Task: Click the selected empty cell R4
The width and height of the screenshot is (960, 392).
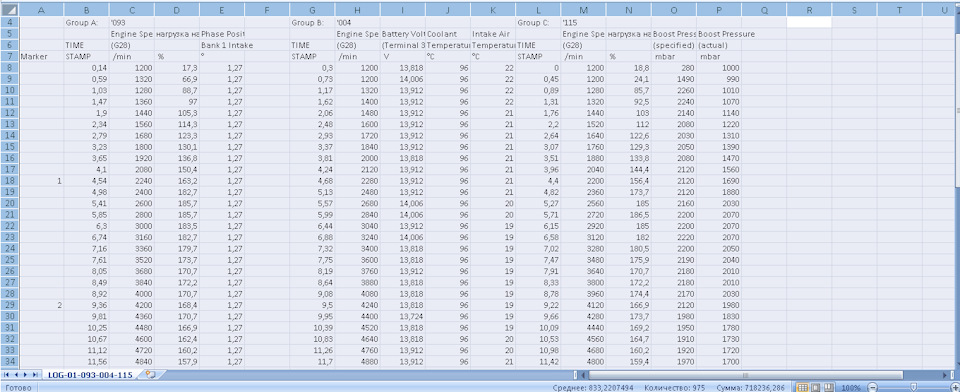Action: coord(809,22)
